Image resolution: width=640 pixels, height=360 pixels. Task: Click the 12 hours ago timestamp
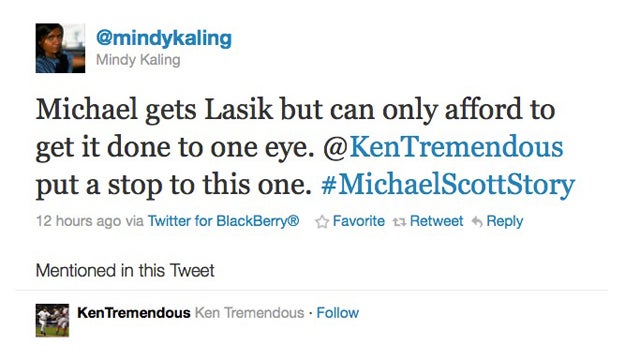[78, 221]
